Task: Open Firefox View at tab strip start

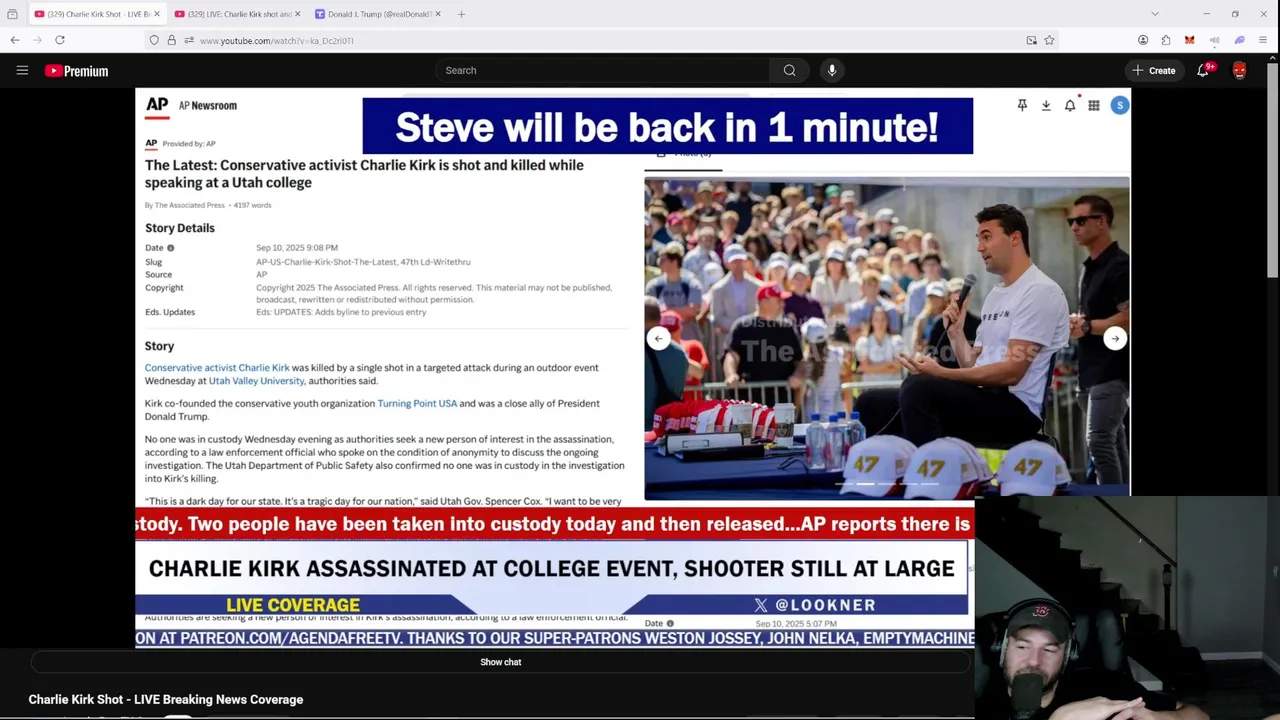Action: (12, 14)
